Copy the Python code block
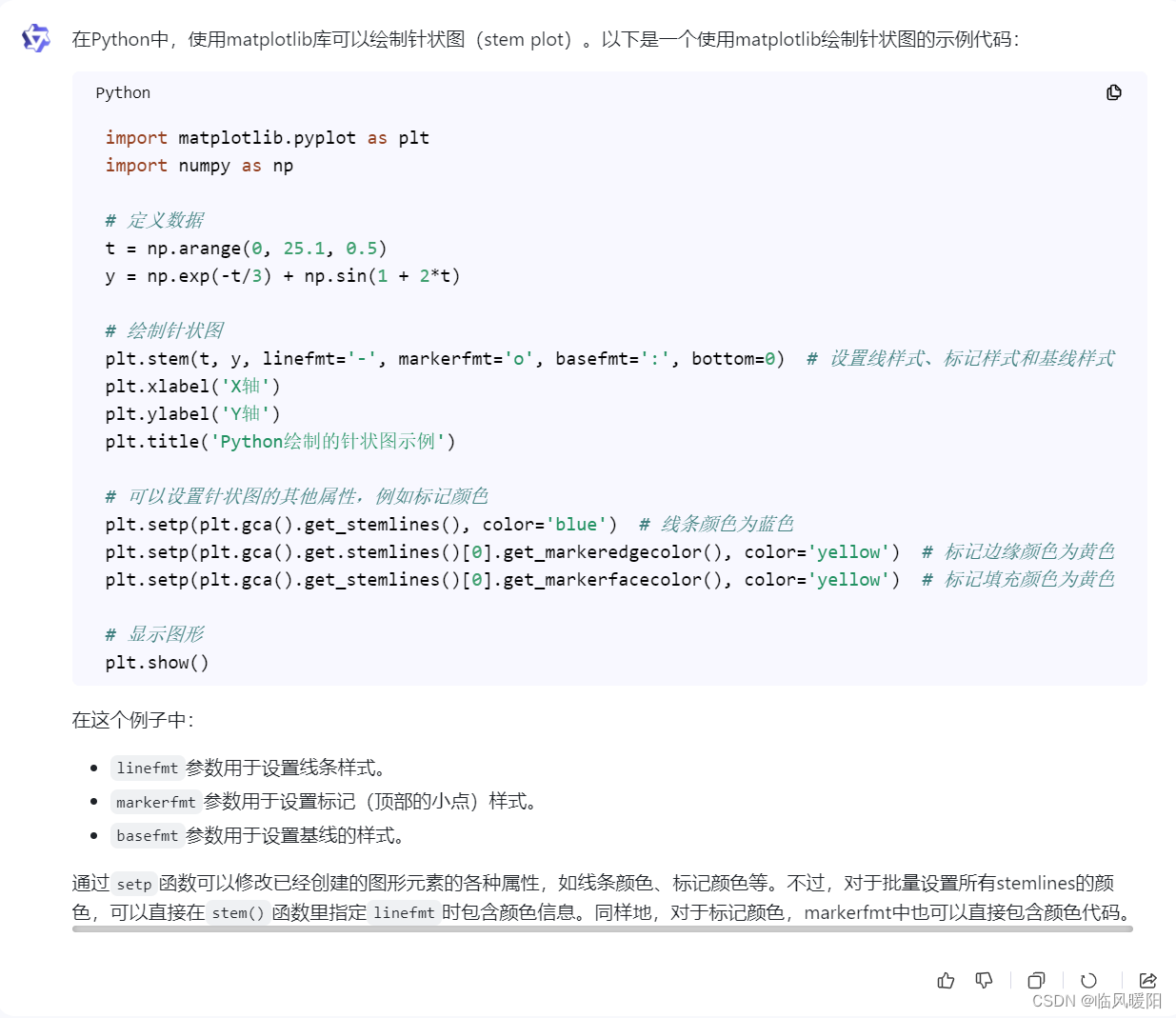This screenshot has width=1176, height=1018. (x=1114, y=92)
